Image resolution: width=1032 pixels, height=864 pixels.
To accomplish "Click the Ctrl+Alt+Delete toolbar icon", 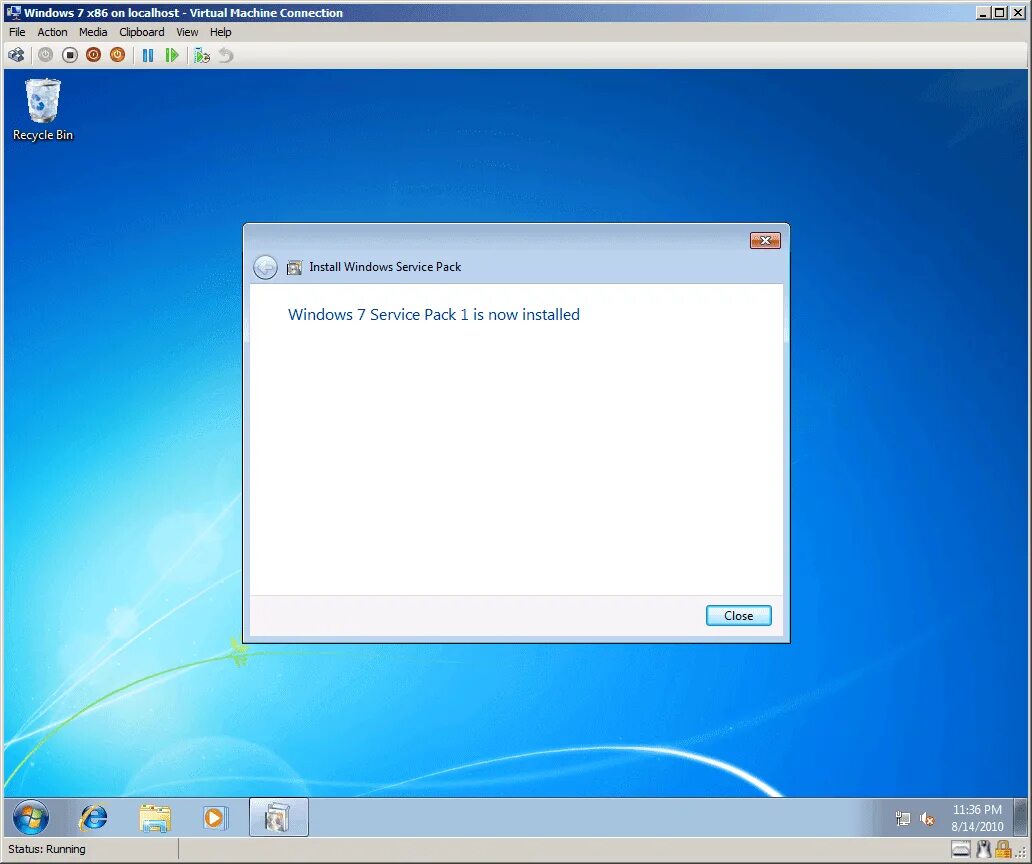I will tap(16, 55).
